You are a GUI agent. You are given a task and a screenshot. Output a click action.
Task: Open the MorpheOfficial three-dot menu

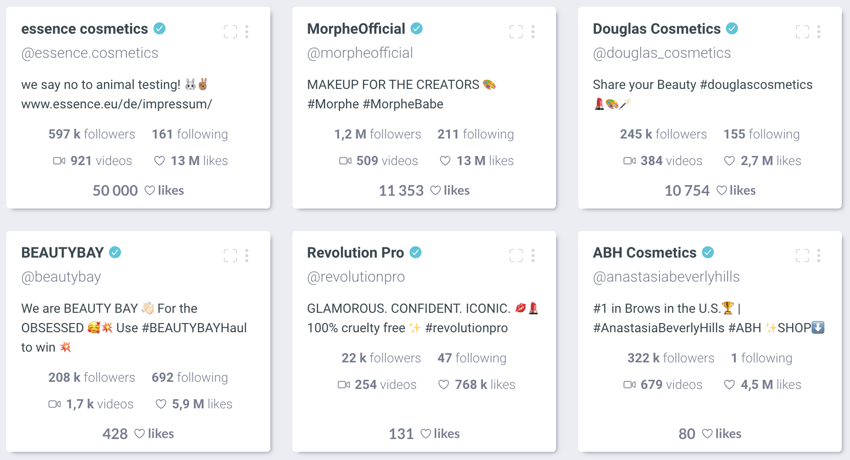click(x=533, y=32)
